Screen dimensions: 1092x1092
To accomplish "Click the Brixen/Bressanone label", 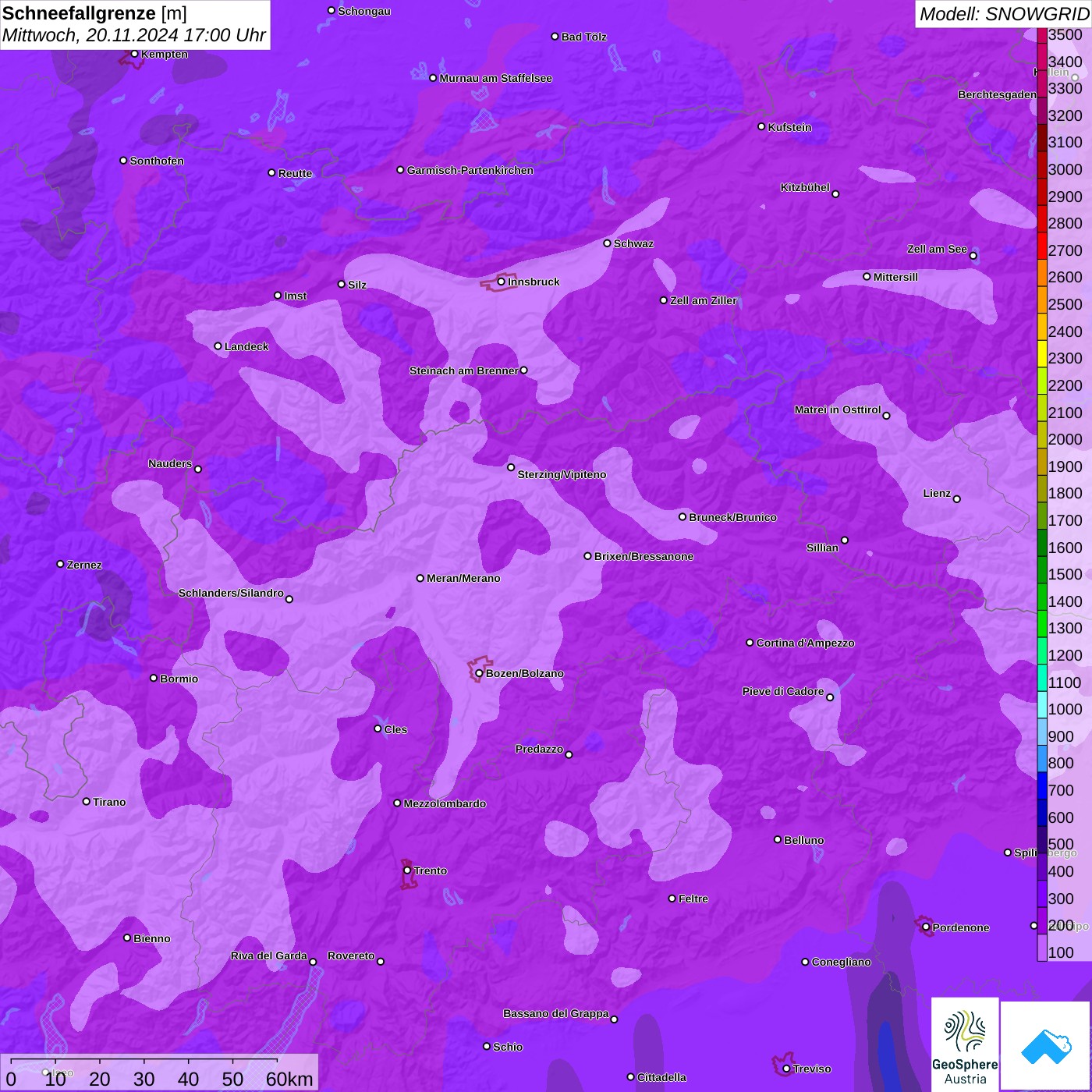I will (643, 556).
